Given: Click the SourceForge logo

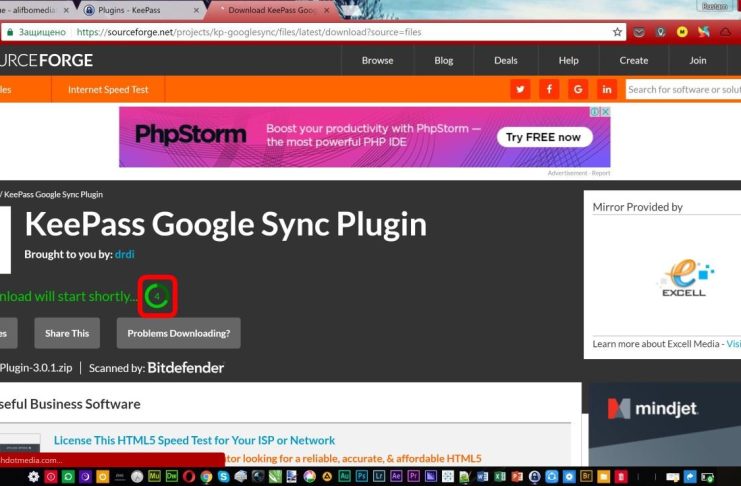Looking at the screenshot, I should point(46,61).
